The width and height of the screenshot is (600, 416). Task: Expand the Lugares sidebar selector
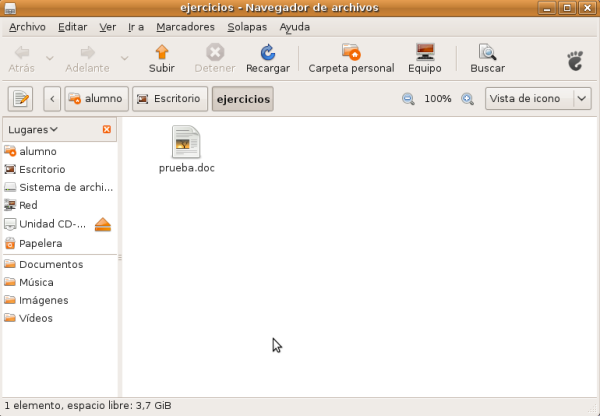click(33, 129)
